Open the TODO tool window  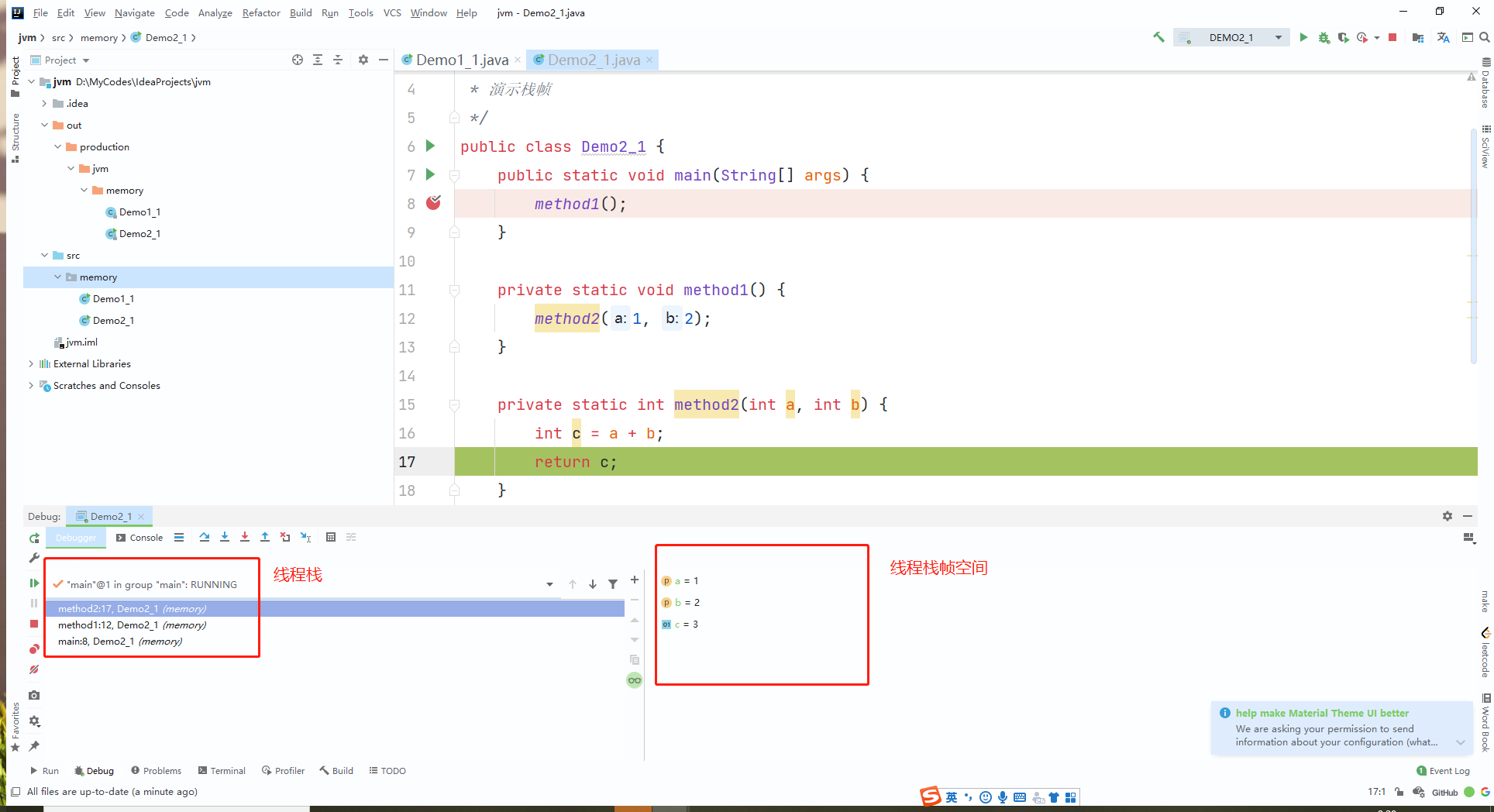point(387,770)
